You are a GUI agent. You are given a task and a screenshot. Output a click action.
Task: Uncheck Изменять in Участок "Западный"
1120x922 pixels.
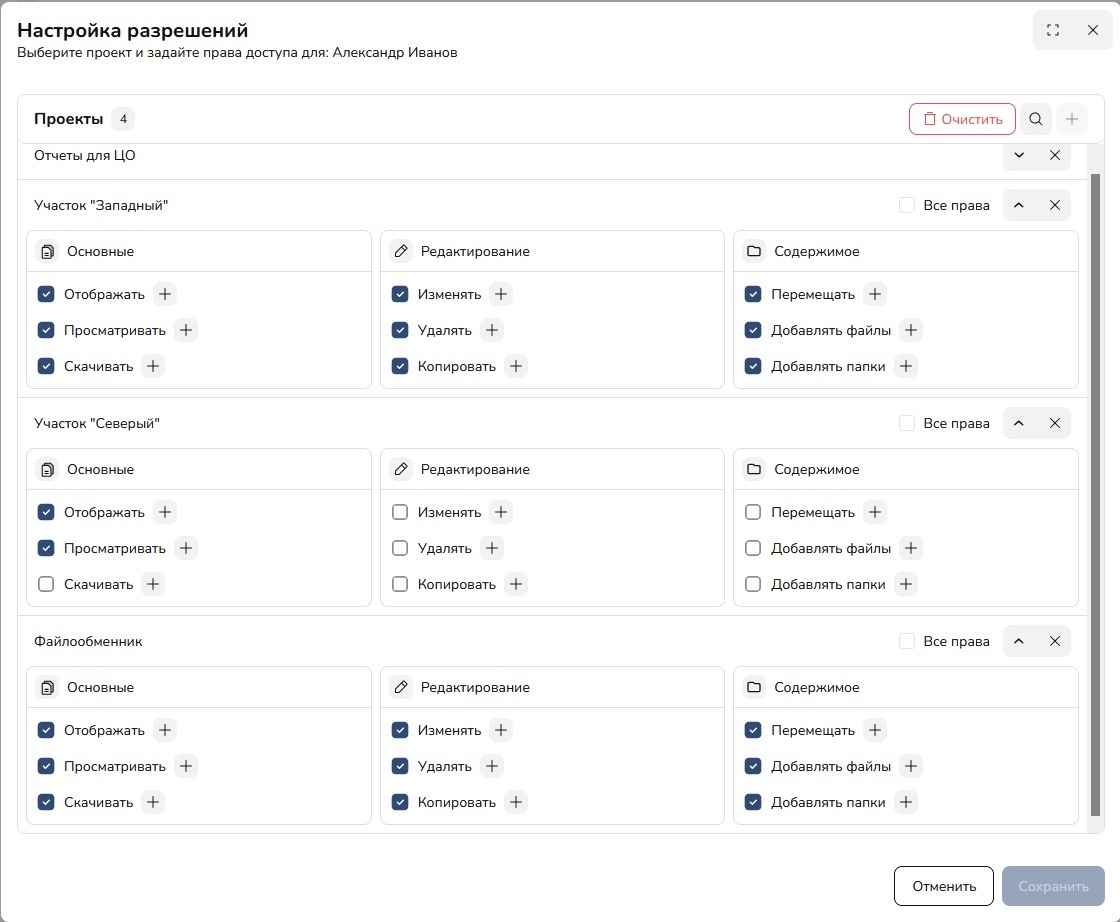pyautogui.click(x=400, y=294)
